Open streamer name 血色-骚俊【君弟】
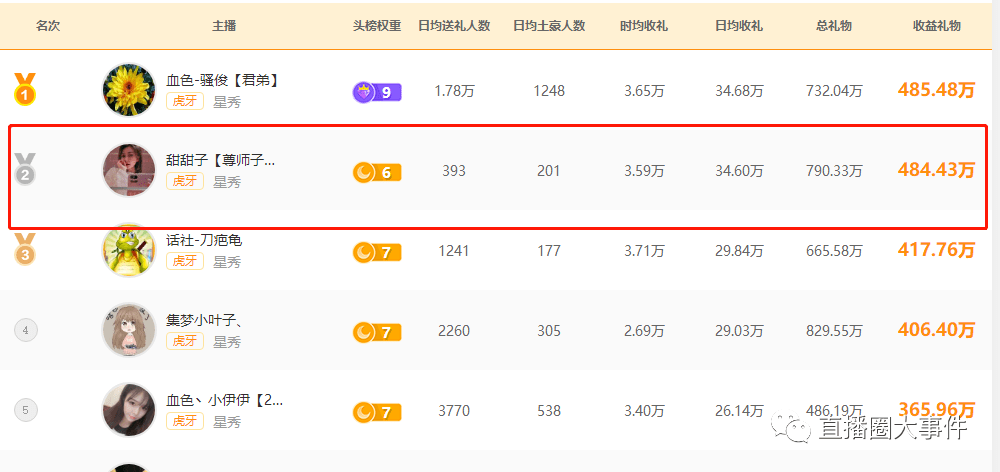 tap(222, 80)
